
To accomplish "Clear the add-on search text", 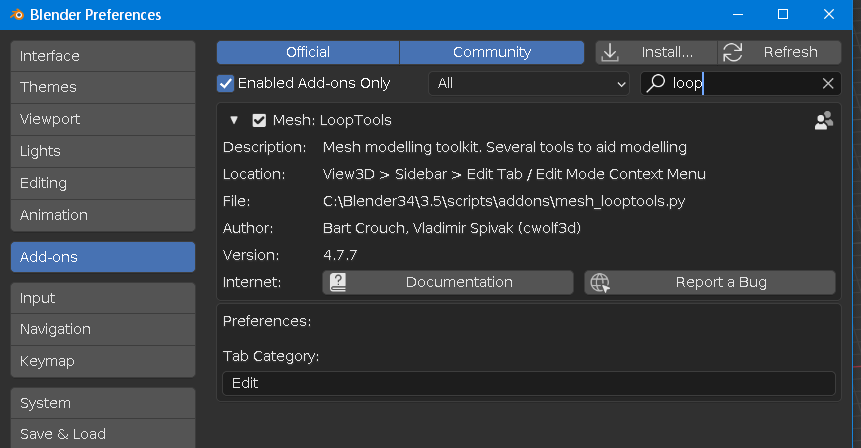I will click(828, 84).
